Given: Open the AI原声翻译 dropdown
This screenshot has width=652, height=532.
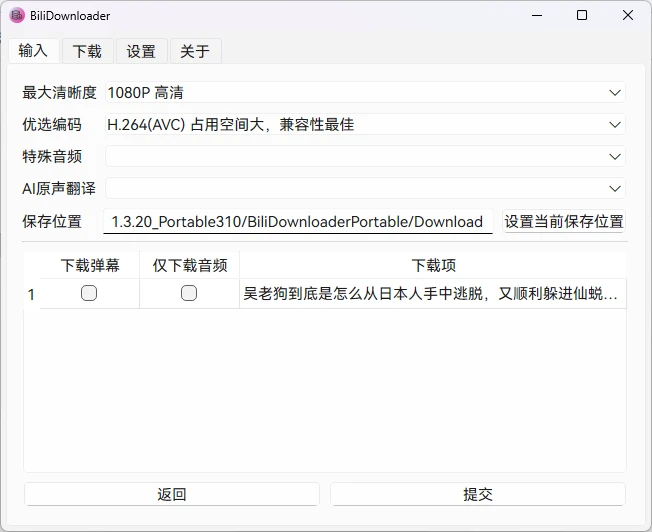Looking at the screenshot, I should coord(365,188).
